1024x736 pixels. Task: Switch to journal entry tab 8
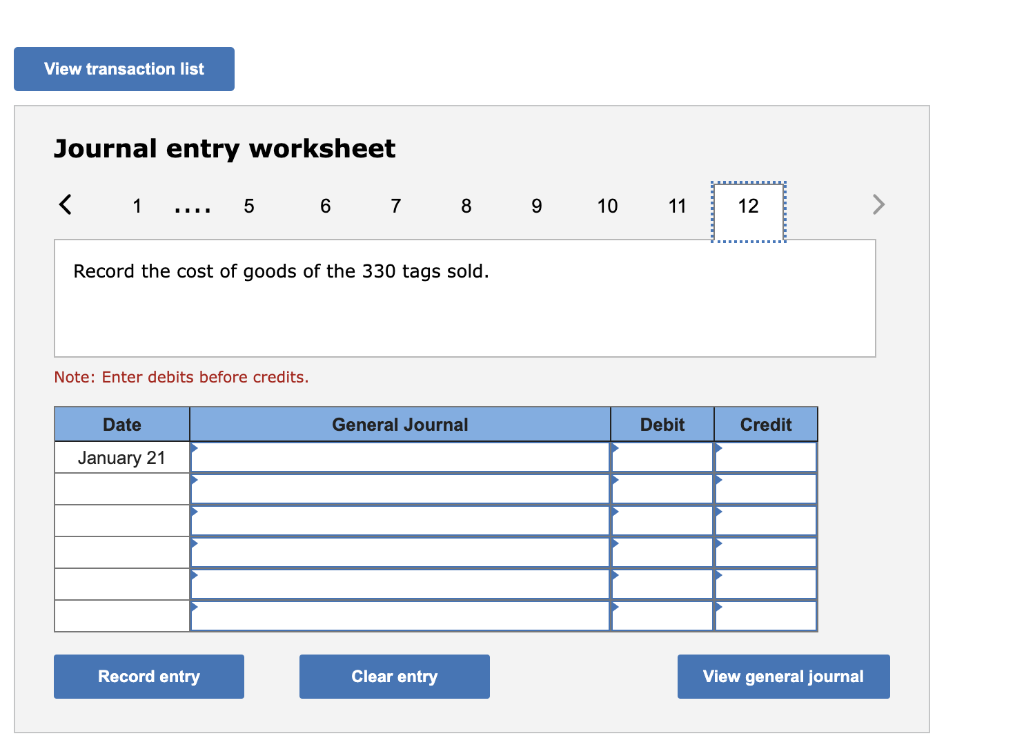pyautogui.click(x=466, y=206)
